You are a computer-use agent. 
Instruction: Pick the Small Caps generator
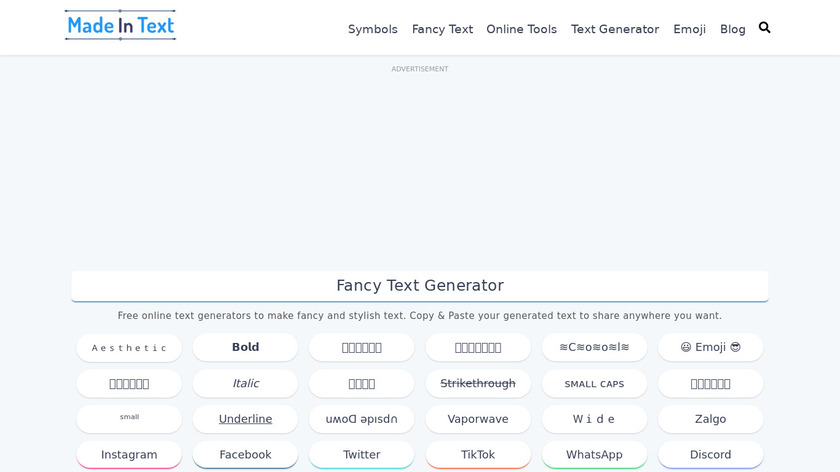coord(594,384)
